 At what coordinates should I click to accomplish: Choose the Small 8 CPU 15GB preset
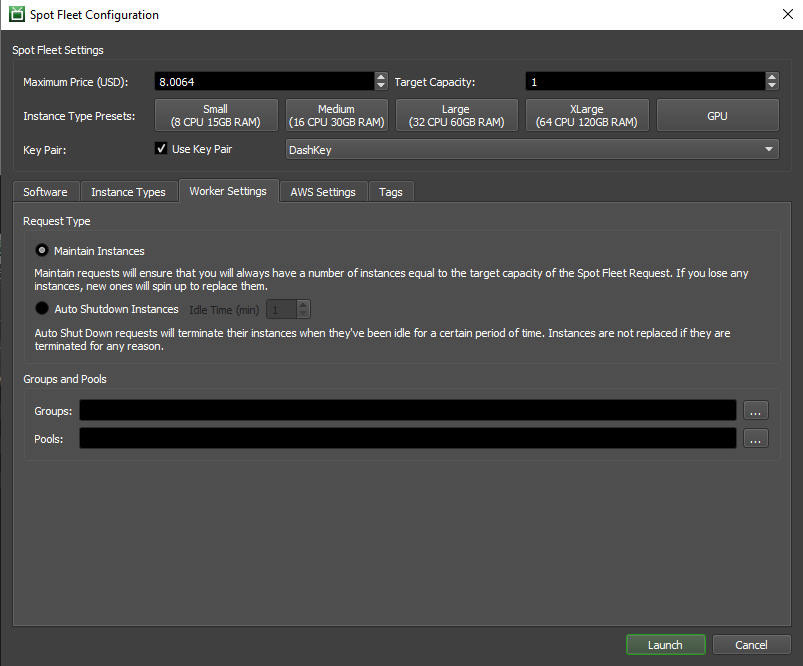pyautogui.click(x=216, y=115)
